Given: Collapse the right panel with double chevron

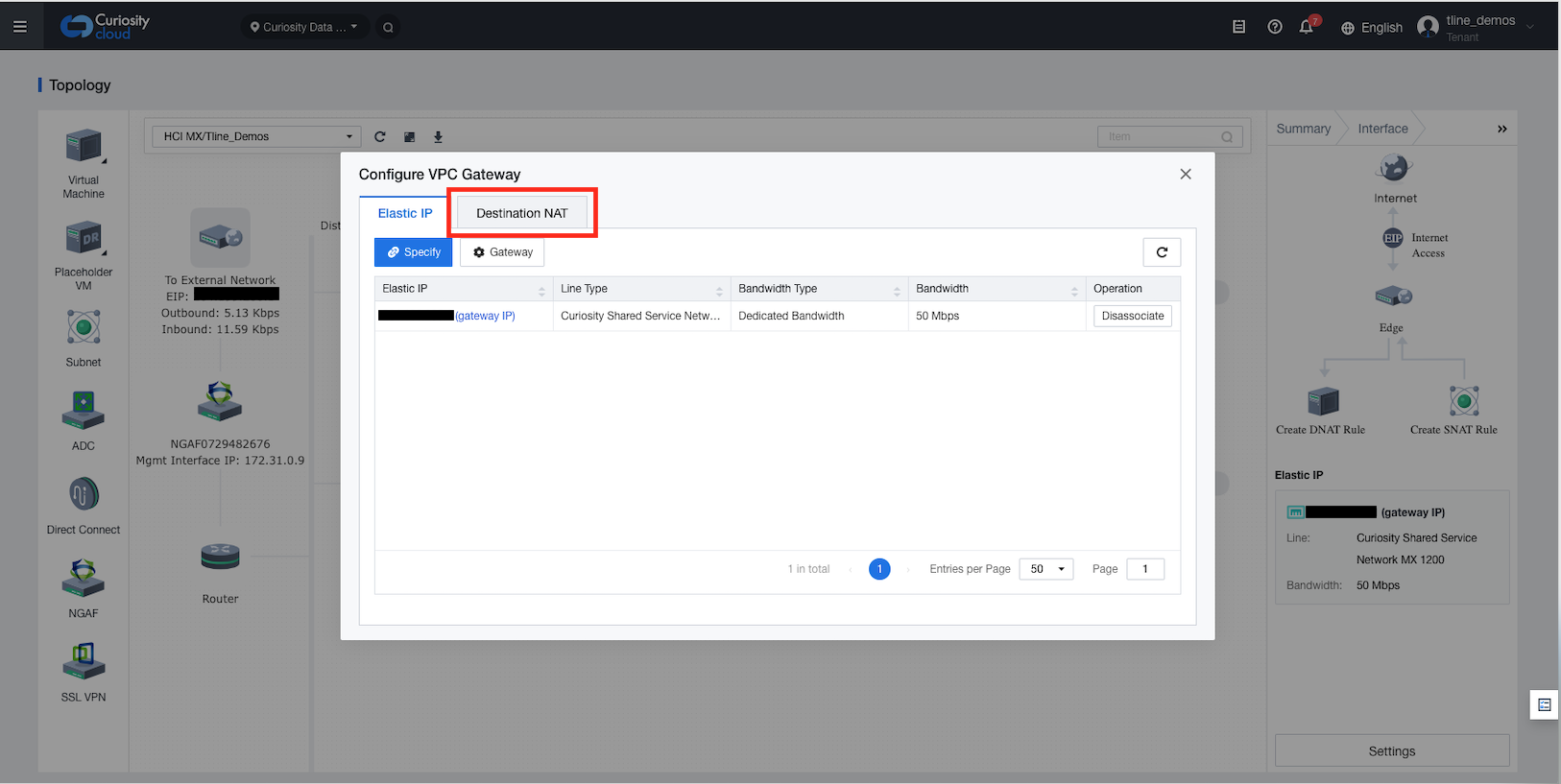Looking at the screenshot, I should point(1502,129).
